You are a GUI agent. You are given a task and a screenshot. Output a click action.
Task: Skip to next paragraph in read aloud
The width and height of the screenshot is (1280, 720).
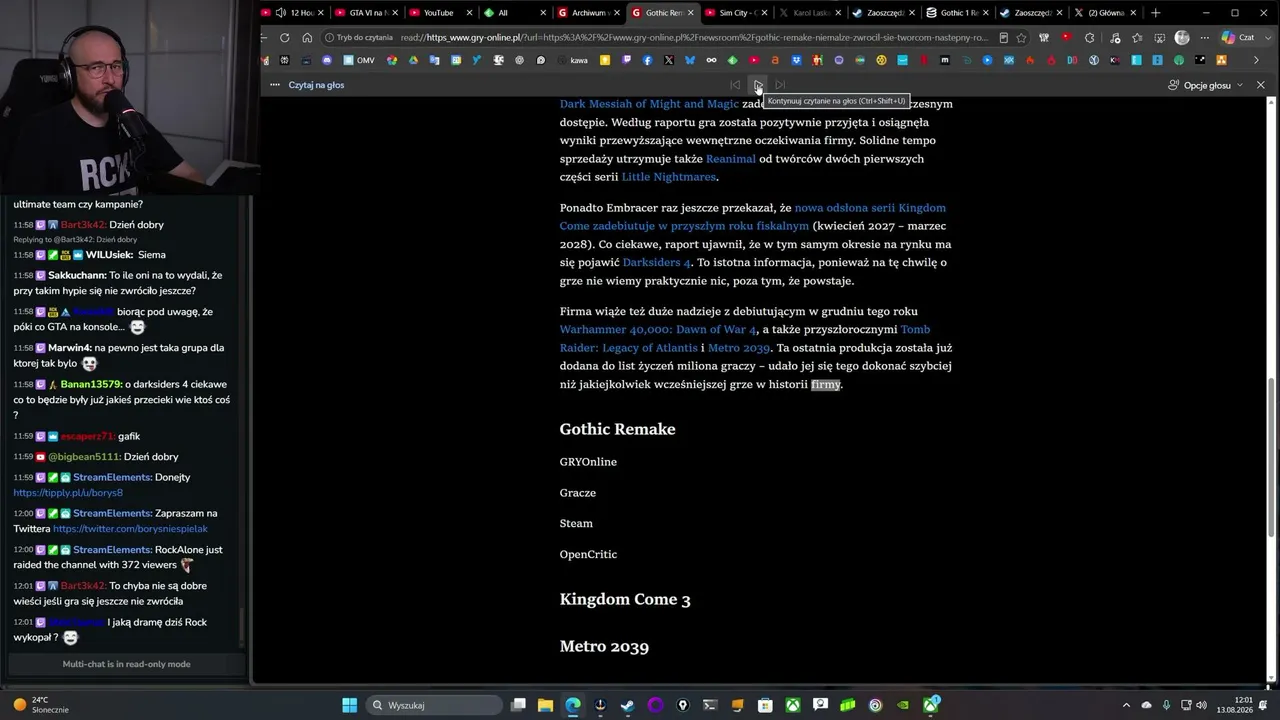point(780,85)
